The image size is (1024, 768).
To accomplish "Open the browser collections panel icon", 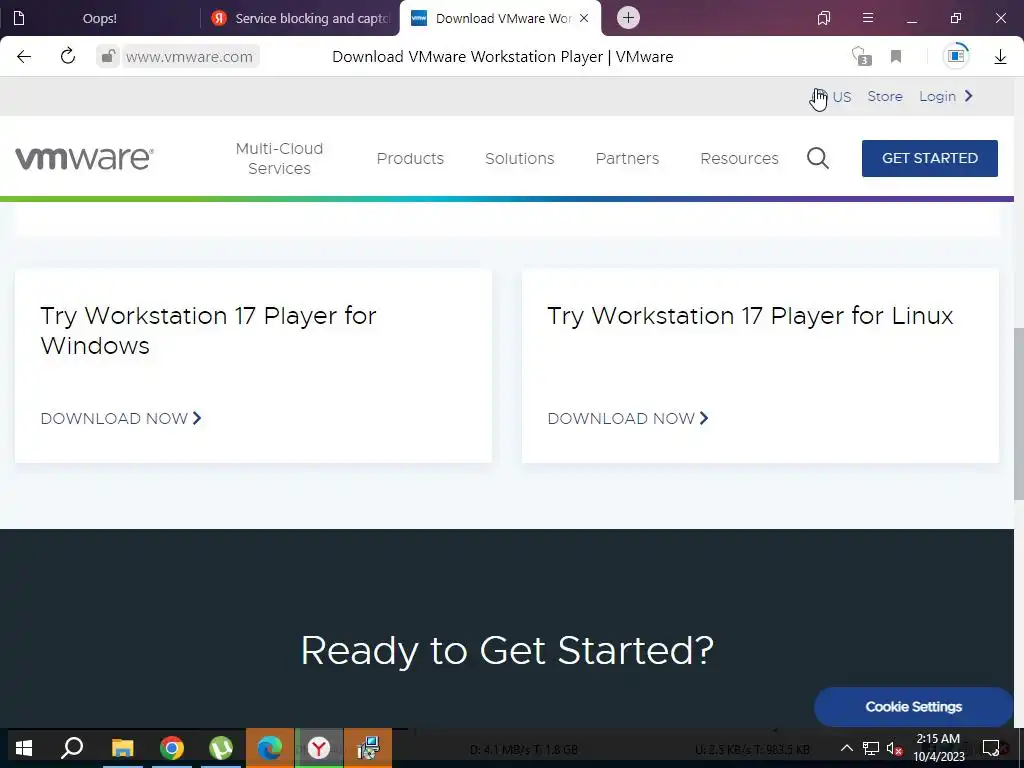I will coord(824,18).
